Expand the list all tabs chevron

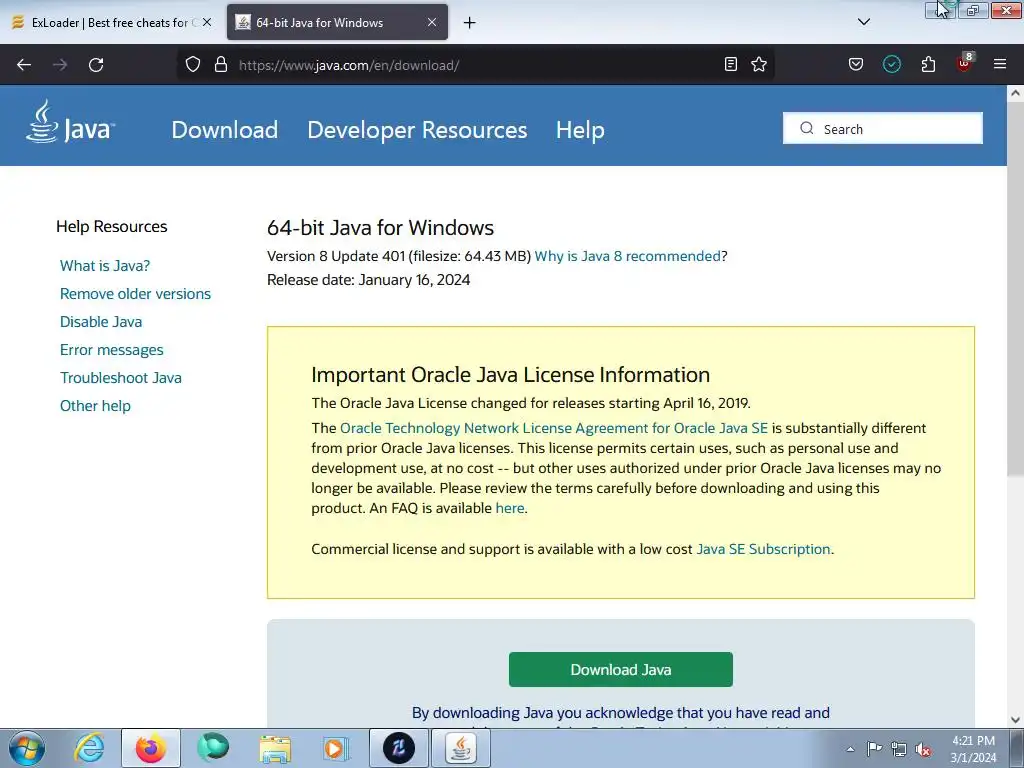(x=864, y=22)
